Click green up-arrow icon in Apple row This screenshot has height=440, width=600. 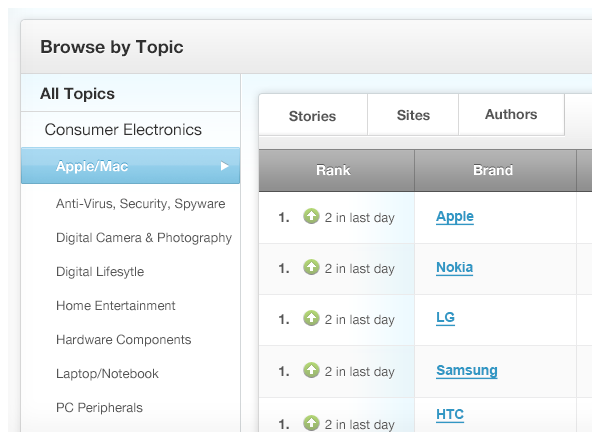[311, 217]
